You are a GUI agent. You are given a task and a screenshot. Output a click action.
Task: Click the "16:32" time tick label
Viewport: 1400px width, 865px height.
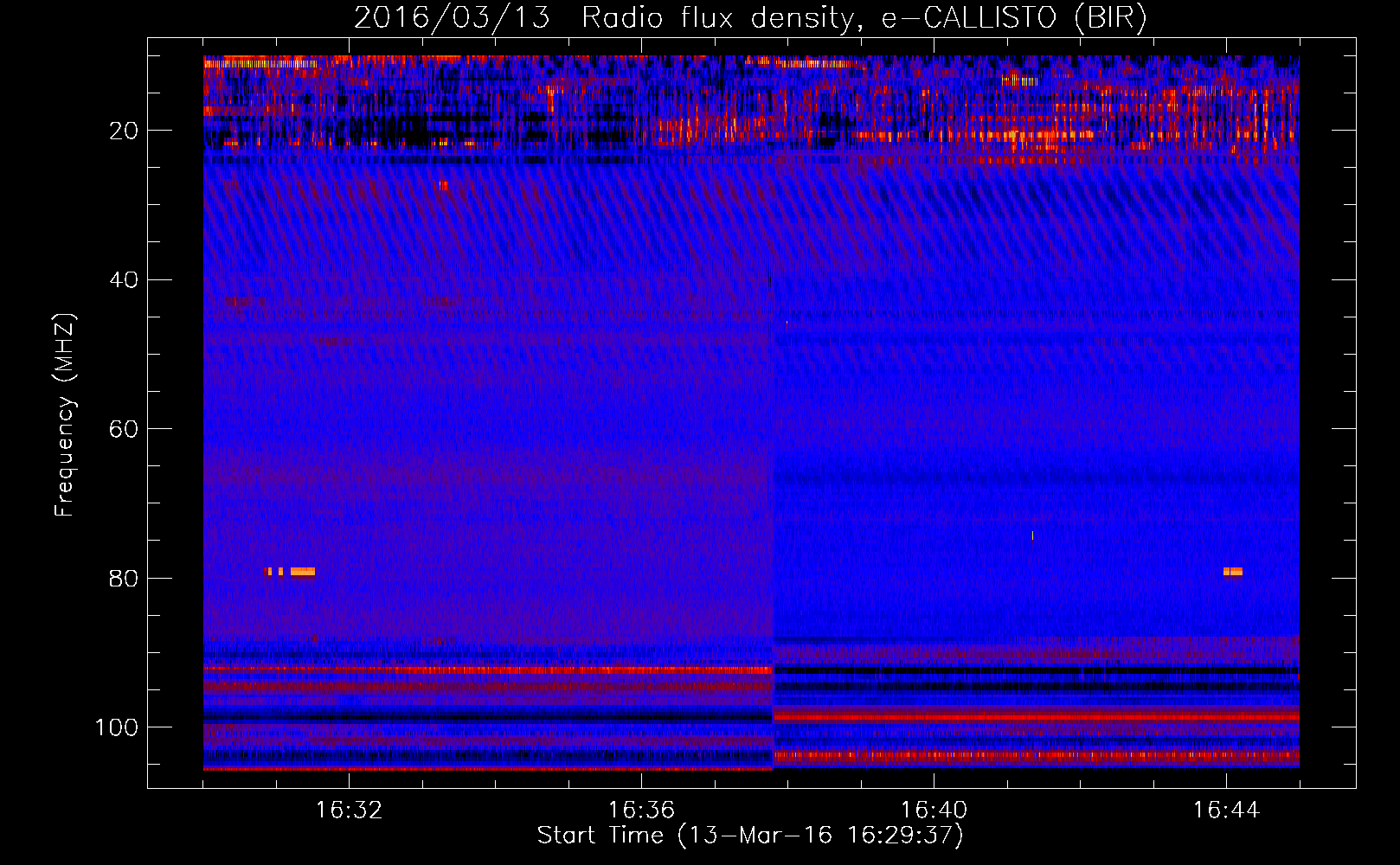[x=349, y=811]
